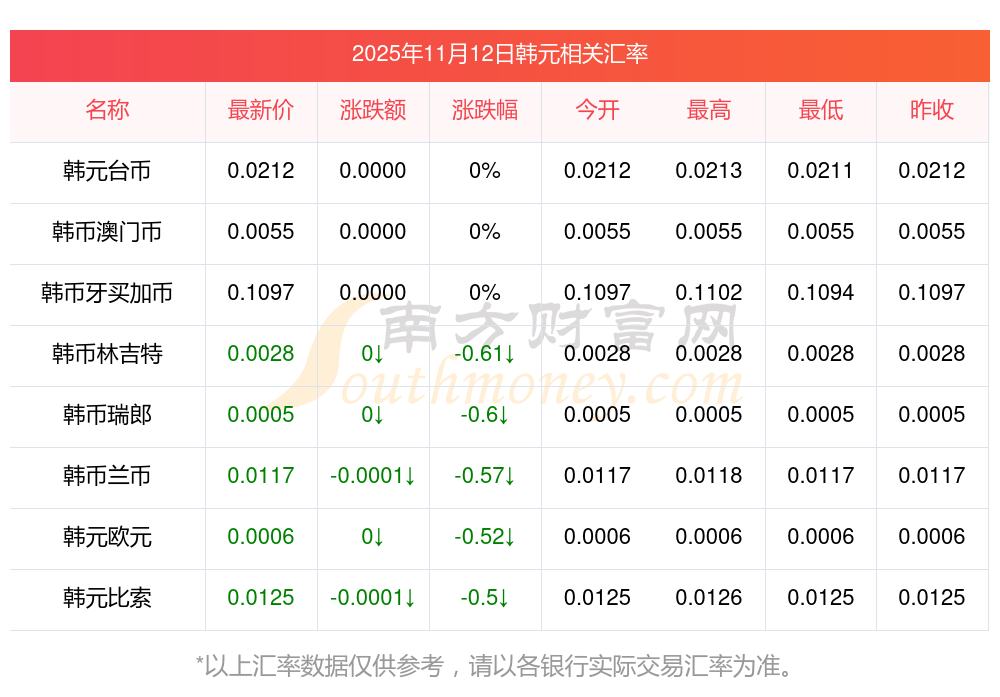This screenshot has width=1000, height=697.
Task: Click the 韩币兰币 currency pair
Action: click(107, 476)
